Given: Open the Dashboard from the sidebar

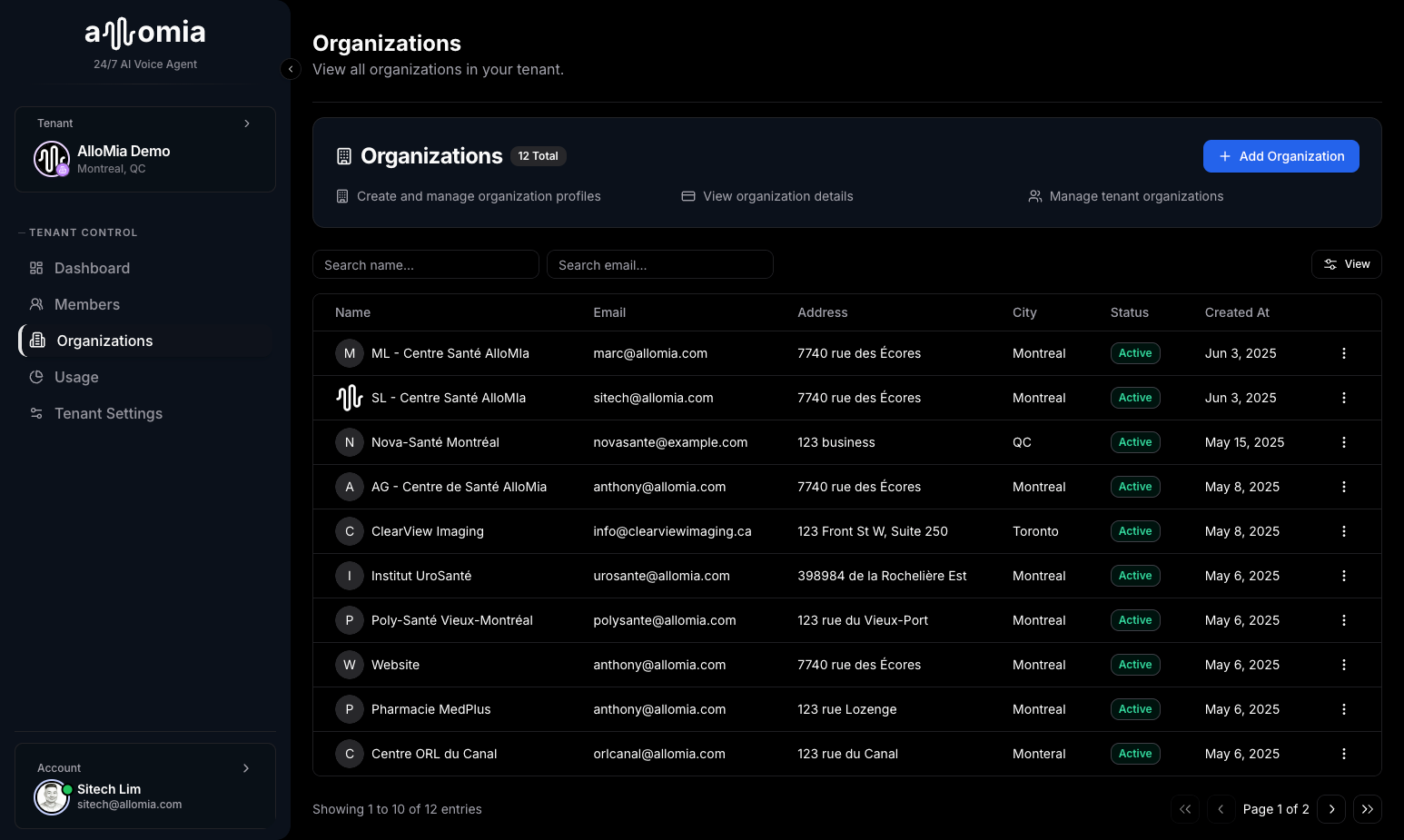Looking at the screenshot, I should click(91, 268).
